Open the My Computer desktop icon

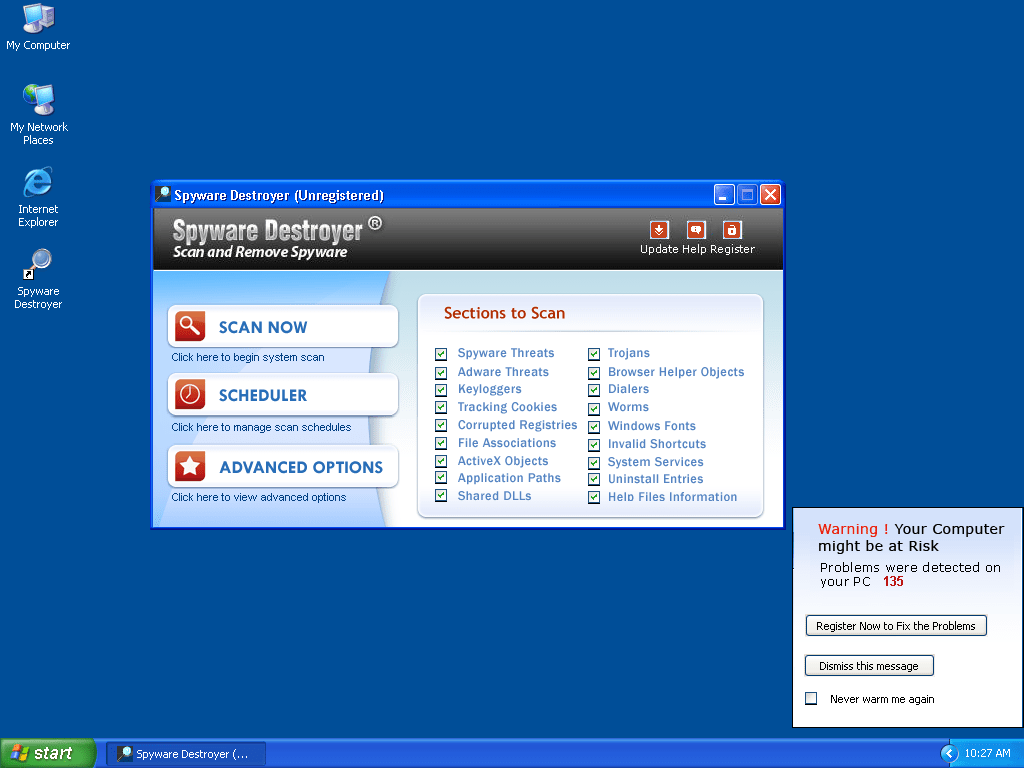38,18
